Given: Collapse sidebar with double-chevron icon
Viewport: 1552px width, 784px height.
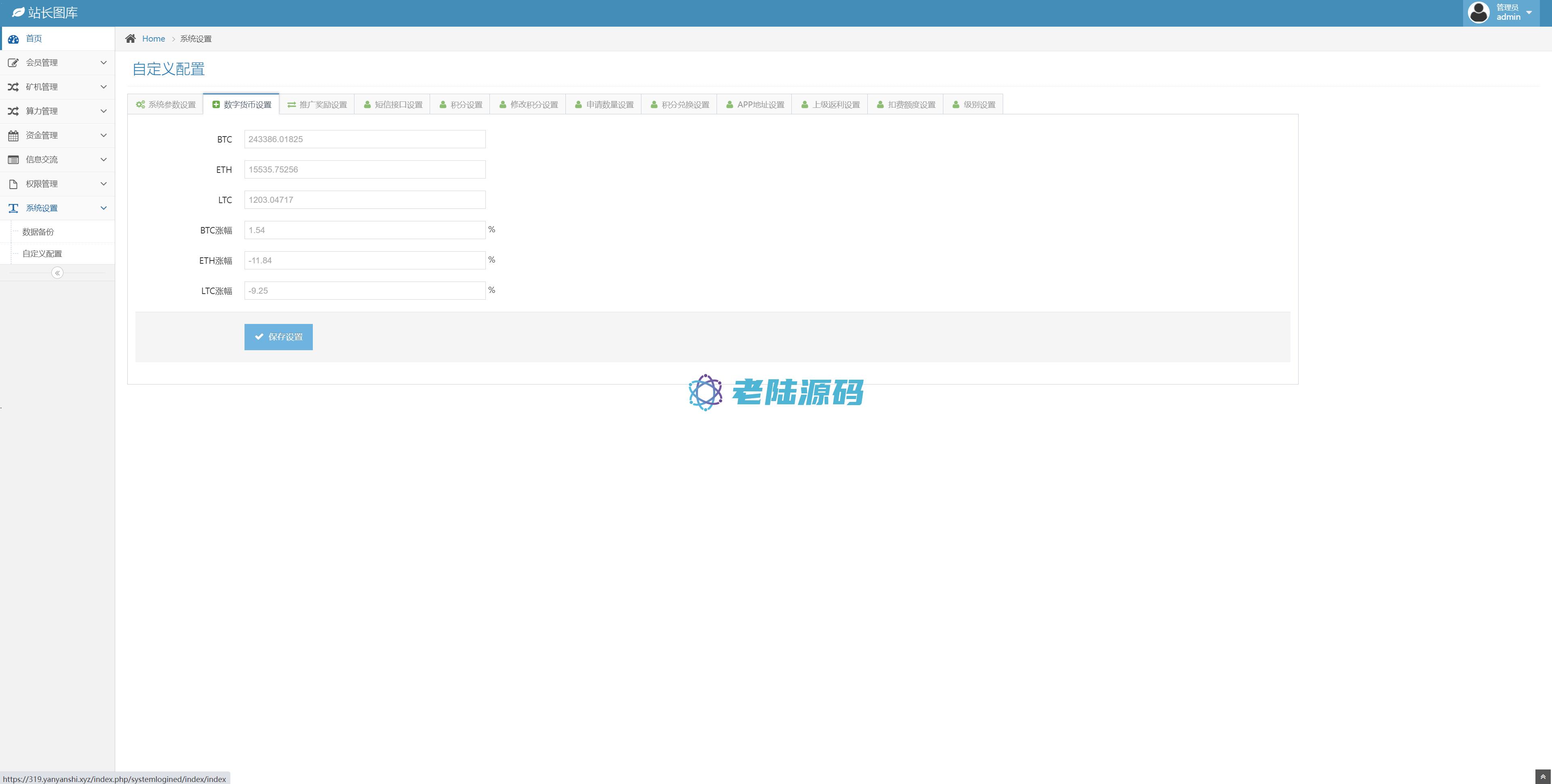Looking at the screenshot, I should click(x=57, y=273).
